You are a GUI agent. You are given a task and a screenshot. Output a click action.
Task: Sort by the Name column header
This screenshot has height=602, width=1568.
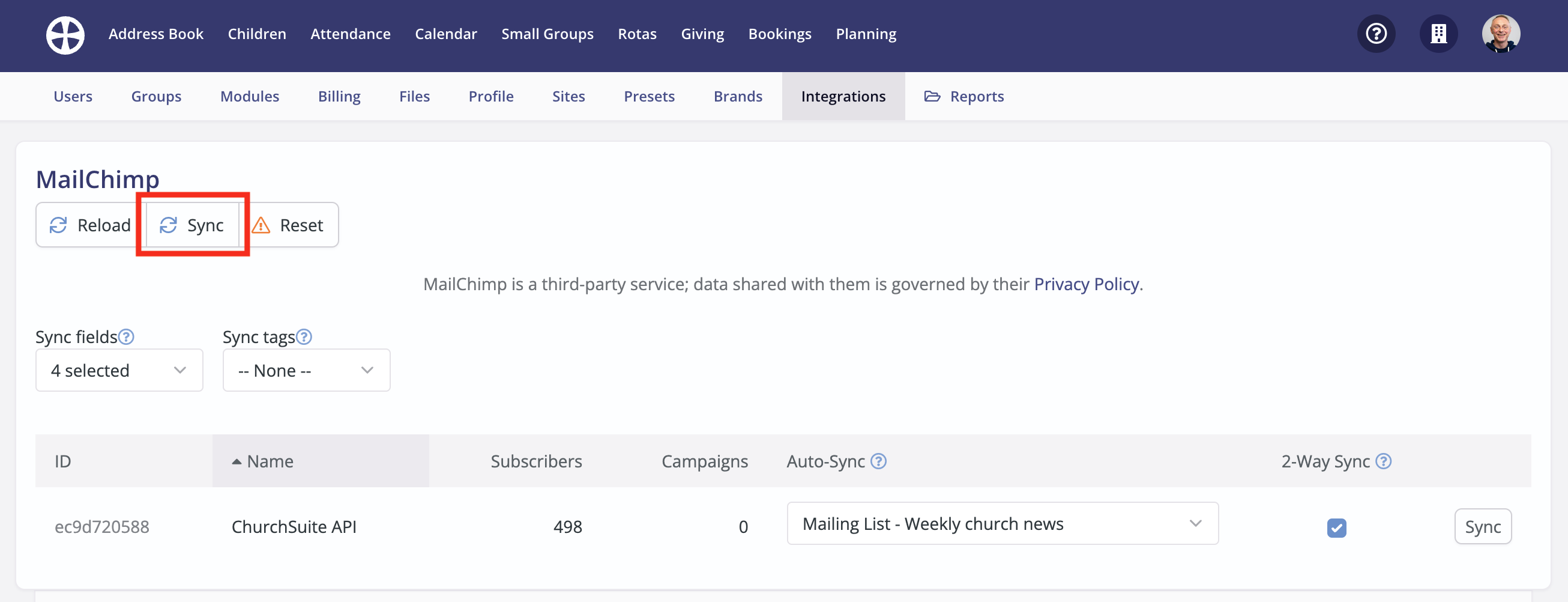320,461
